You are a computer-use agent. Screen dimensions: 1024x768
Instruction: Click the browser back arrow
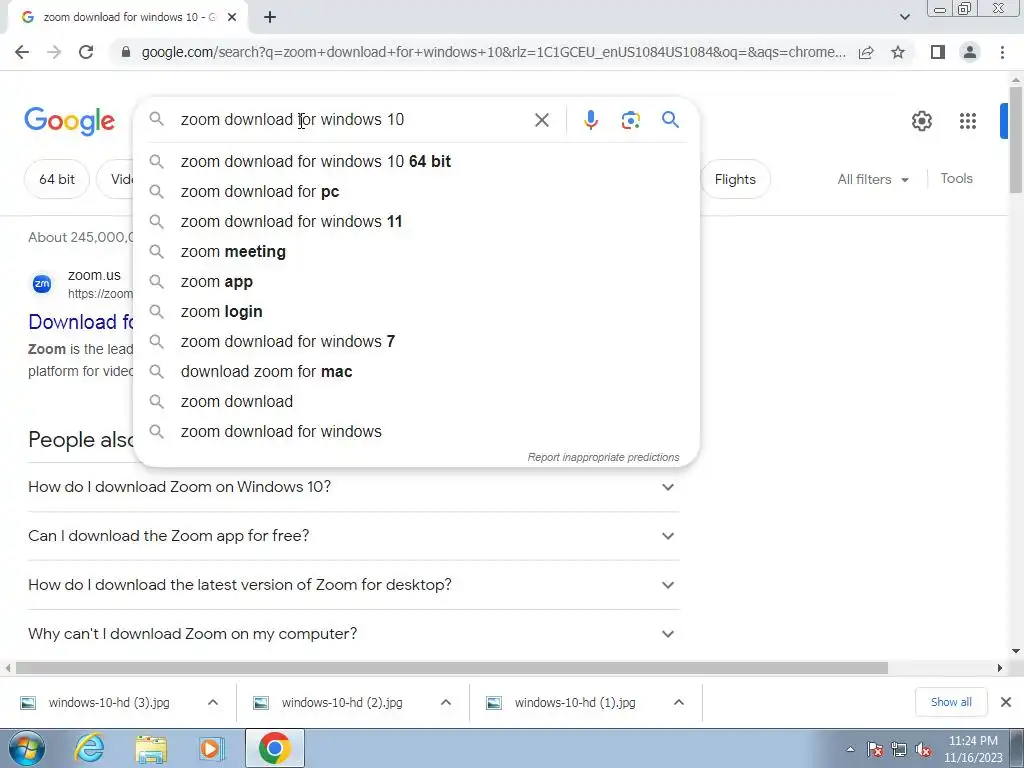click(x=22, y=52)
